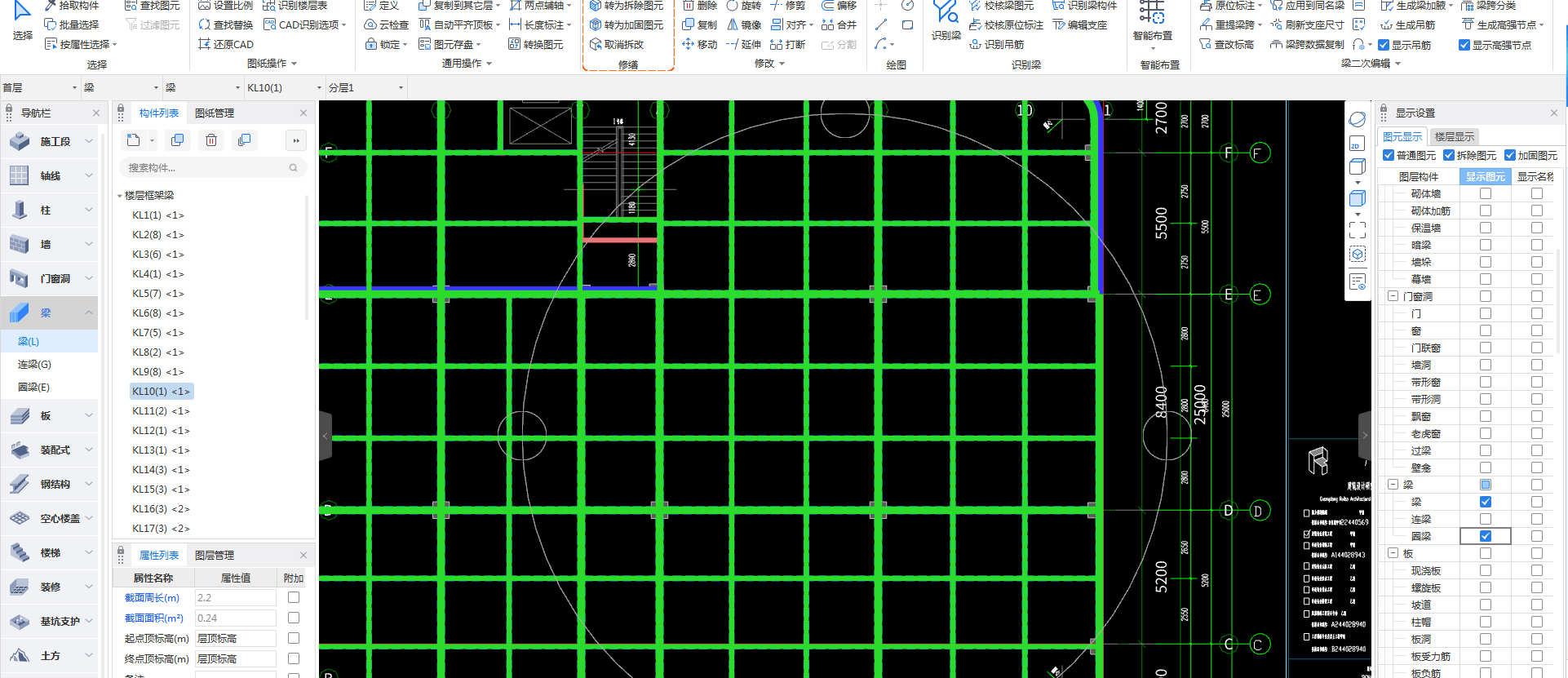Click the new component icon in 构件列表
Image resolution: width=1568 pixels, height=678 pixels.
coord(133,140)
